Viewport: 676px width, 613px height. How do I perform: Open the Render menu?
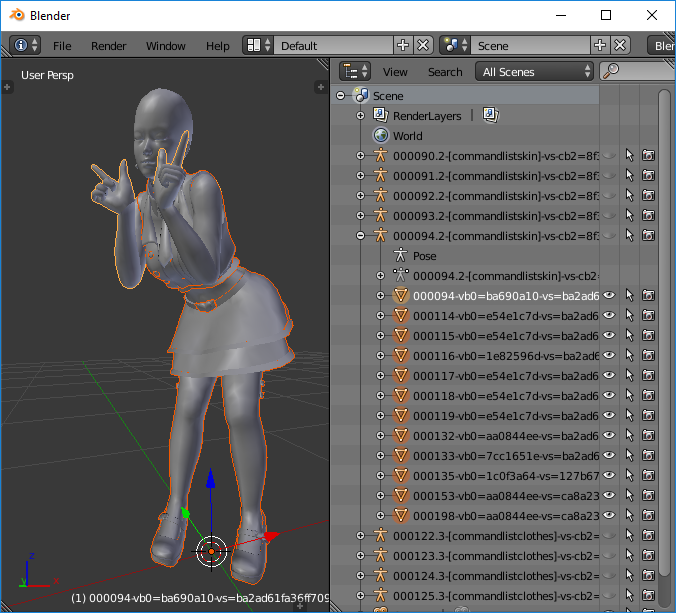pyautogui.click(x=109, y=46)
